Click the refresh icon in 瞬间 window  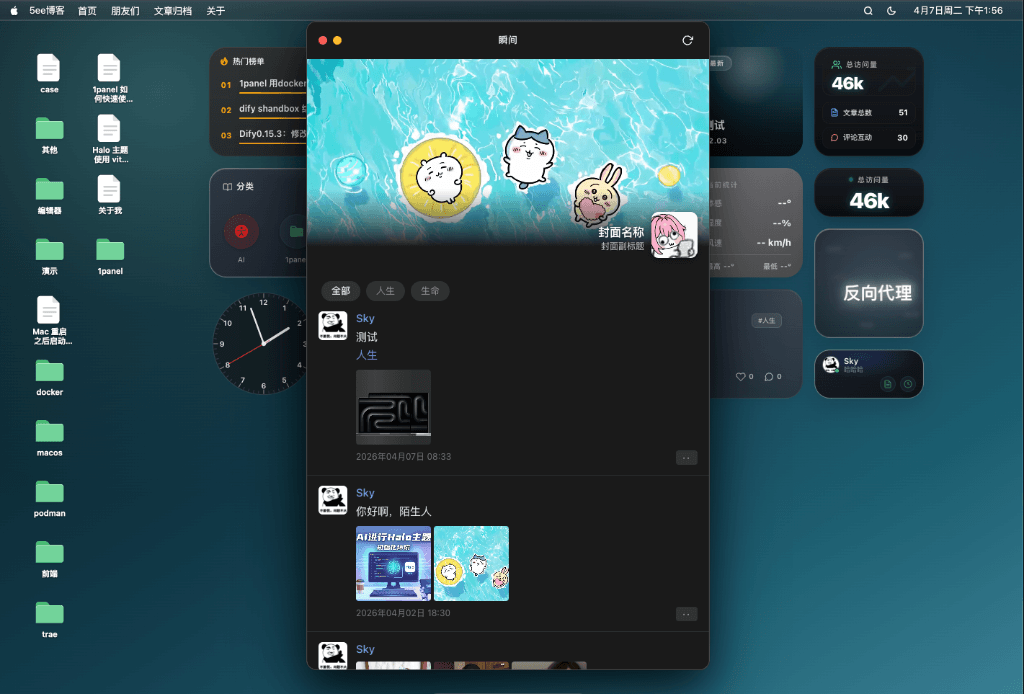pyautogui.click(x=687, y=40)
